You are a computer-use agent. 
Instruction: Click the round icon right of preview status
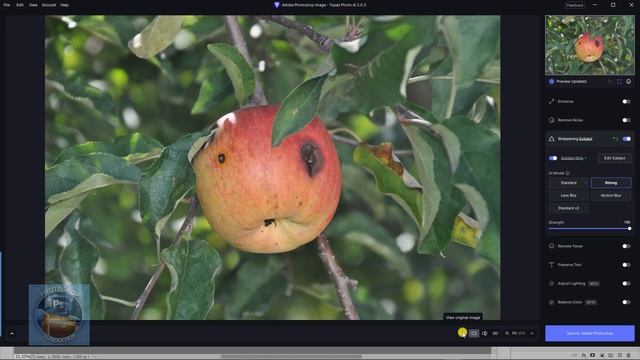coord(629,82)
